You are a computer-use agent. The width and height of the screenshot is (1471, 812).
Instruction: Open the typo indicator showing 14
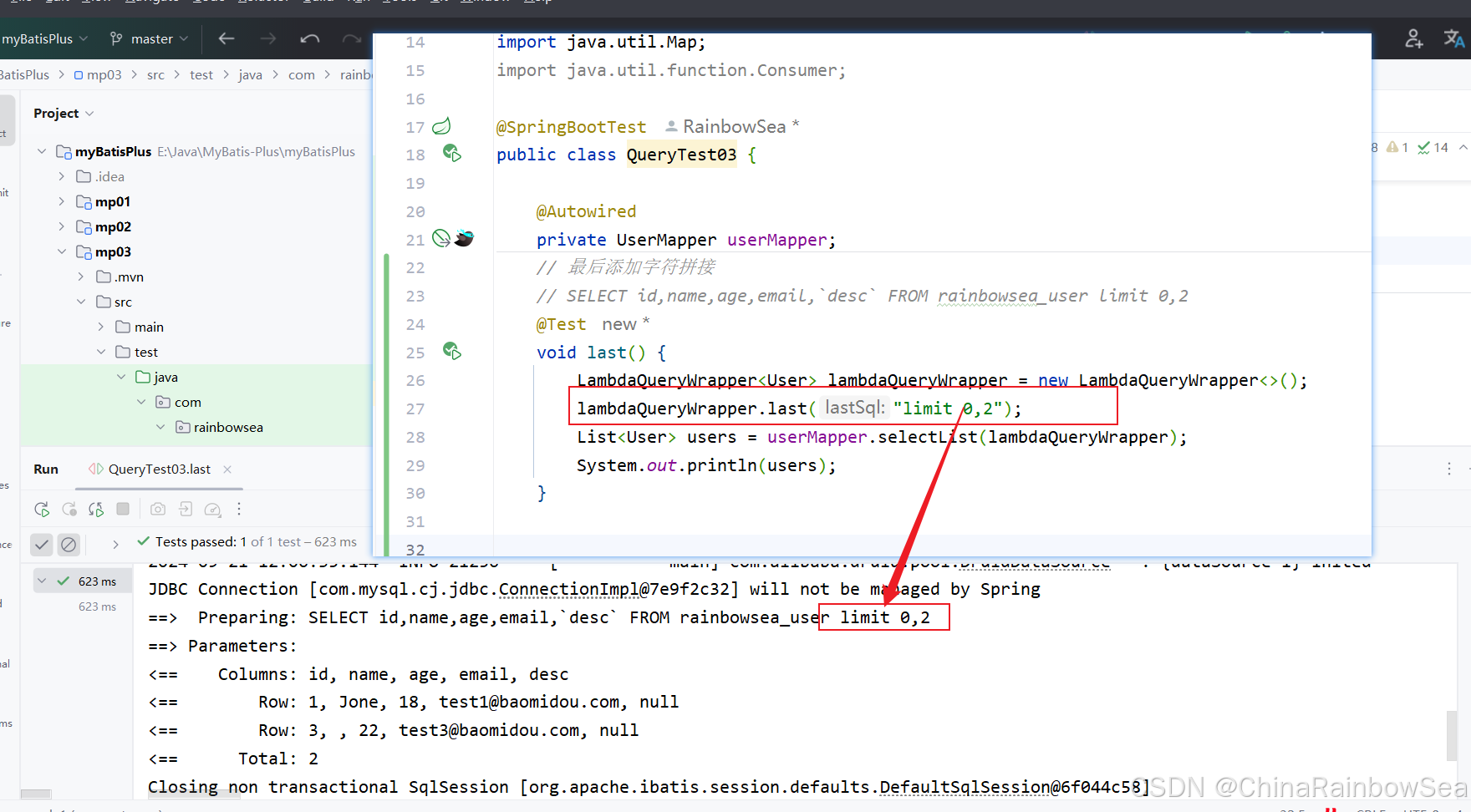click(x=1433, y=147)
